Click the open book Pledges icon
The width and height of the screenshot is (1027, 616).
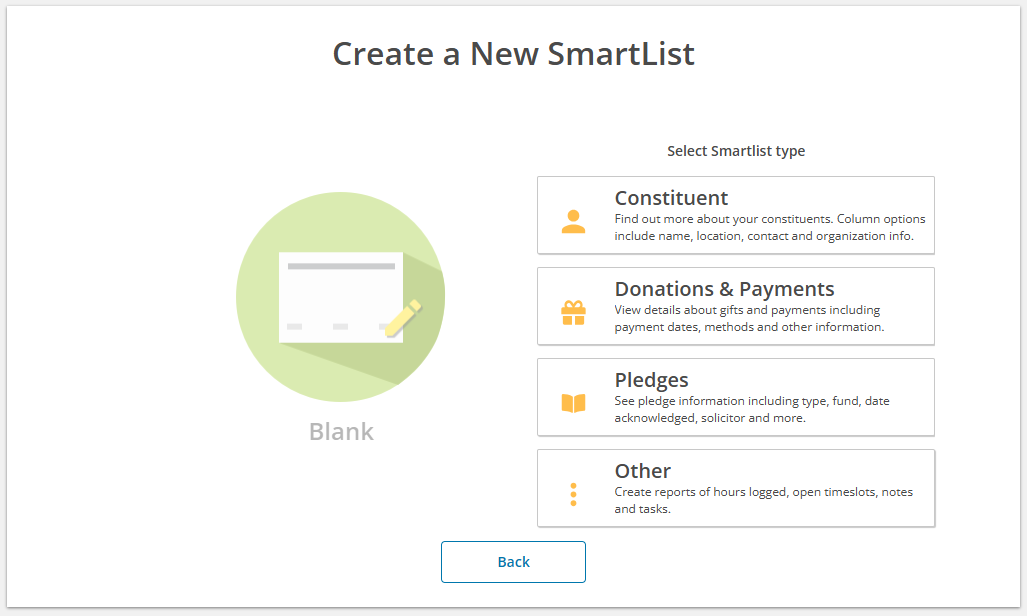pyautogui.click(x=573, y=403)
